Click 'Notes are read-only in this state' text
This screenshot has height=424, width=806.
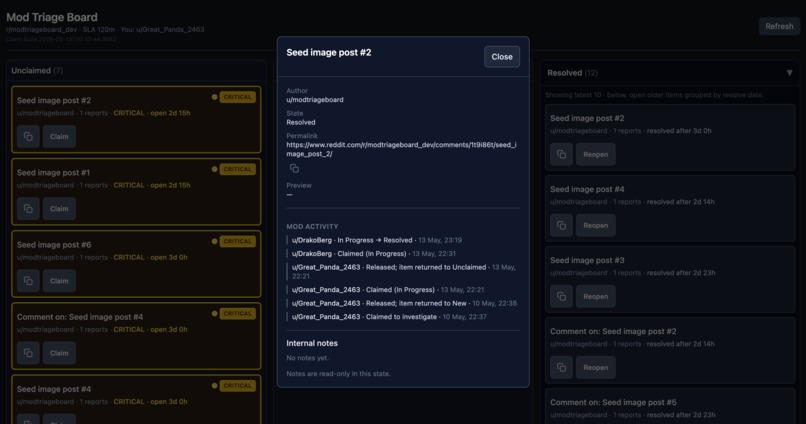coord(338,374)
